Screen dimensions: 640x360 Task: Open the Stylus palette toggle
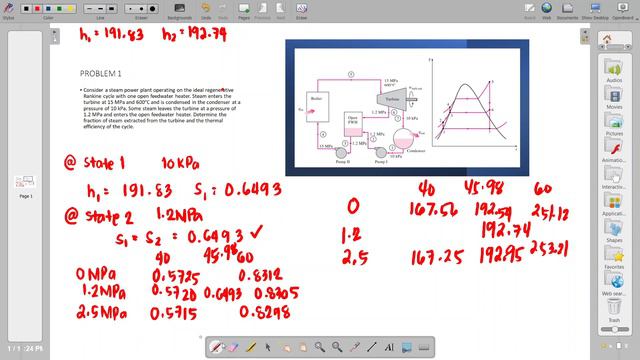point(8,9)
